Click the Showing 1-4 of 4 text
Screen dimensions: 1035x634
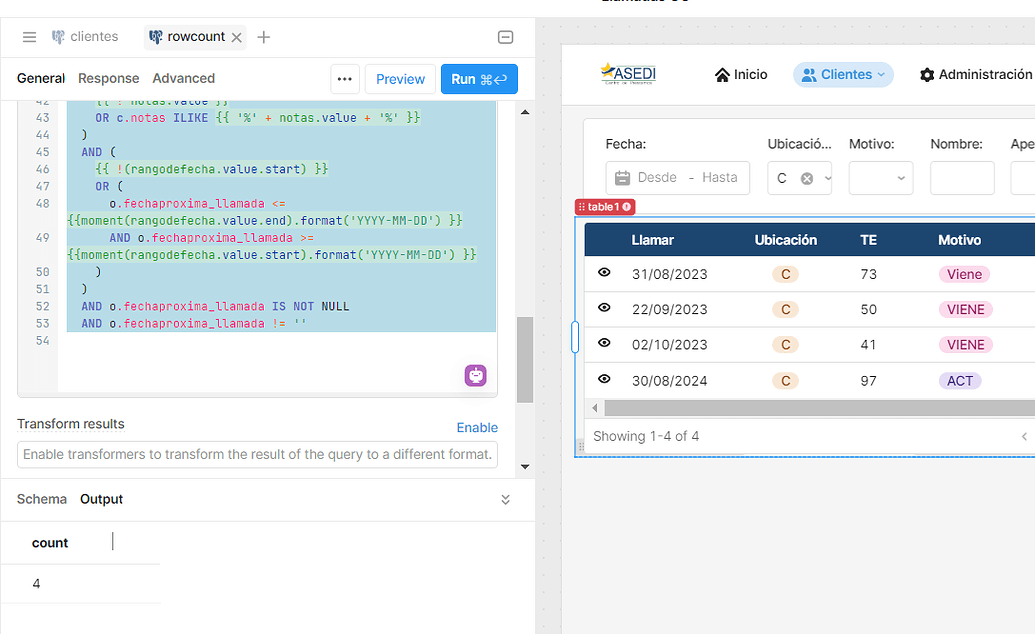pyautogui.click(x=646, y=437)
